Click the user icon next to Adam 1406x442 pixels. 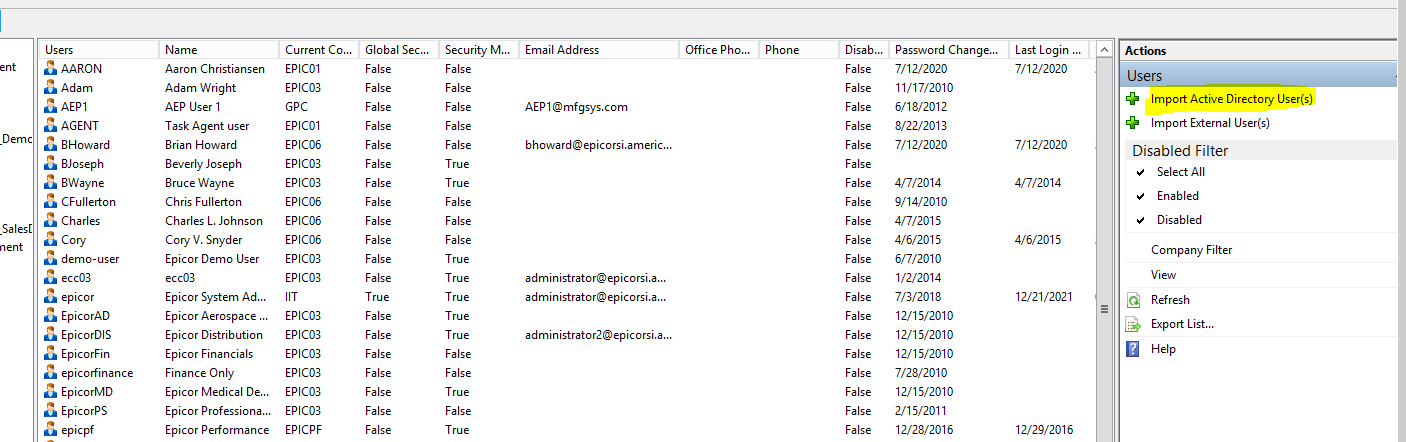click(50, 88)
